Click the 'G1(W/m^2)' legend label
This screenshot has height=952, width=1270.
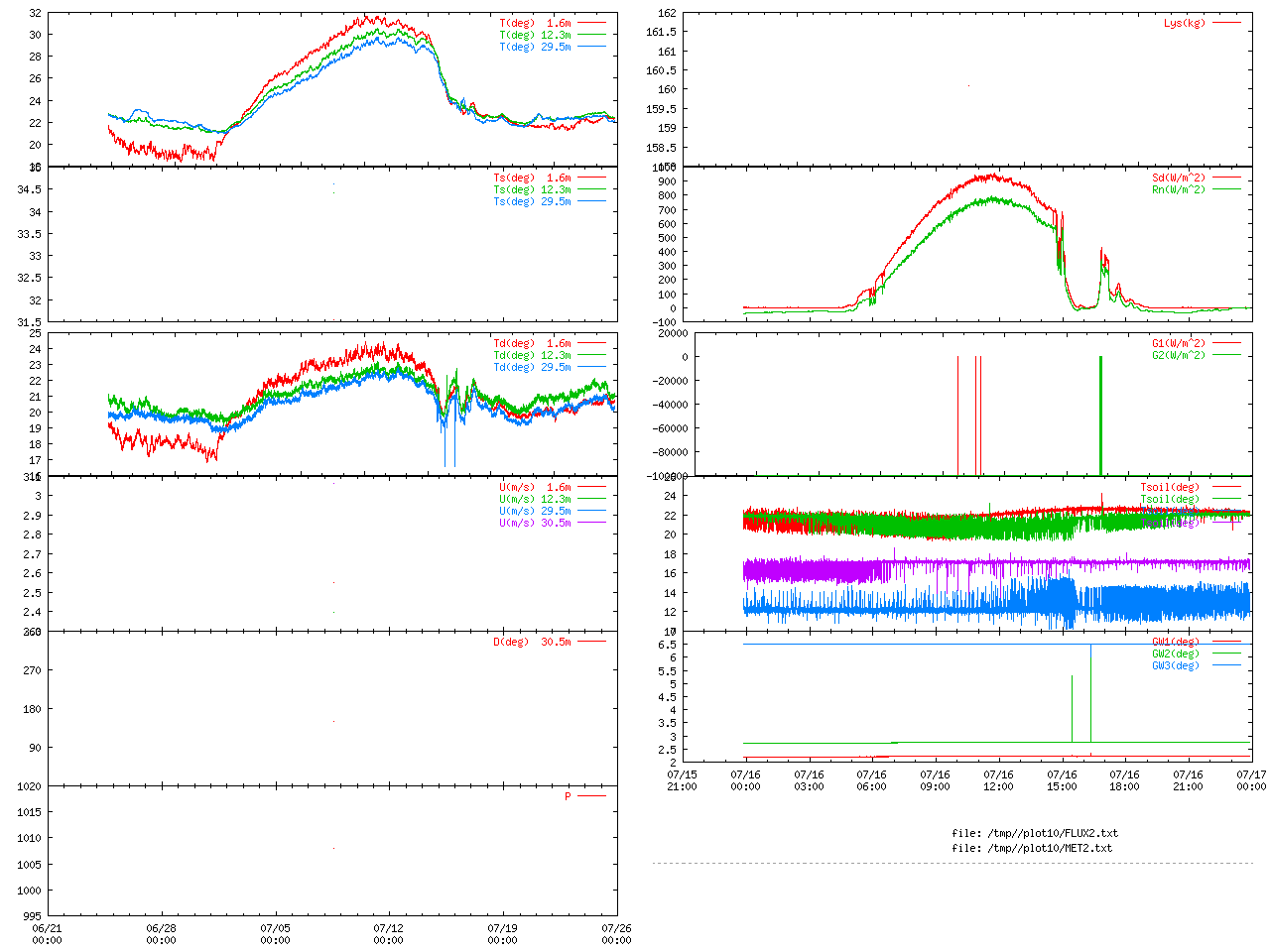click(x=1179, y=344)
